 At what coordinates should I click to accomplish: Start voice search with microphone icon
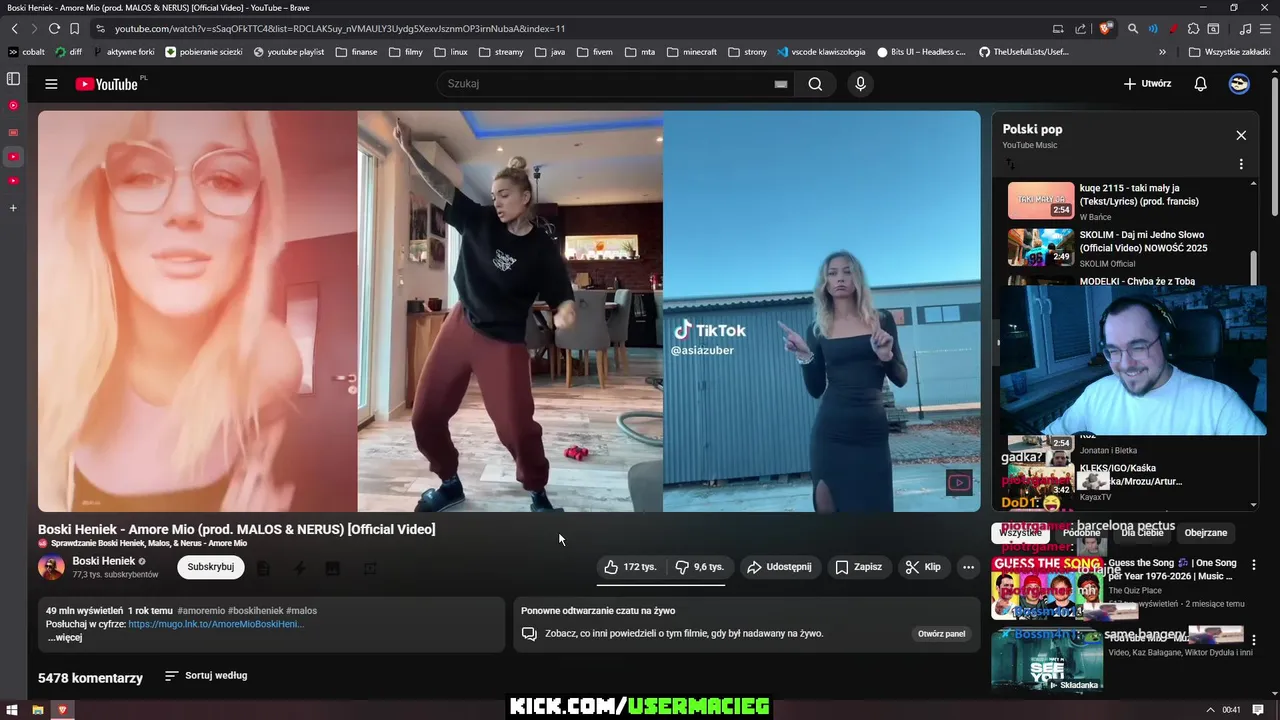(860, 84)
